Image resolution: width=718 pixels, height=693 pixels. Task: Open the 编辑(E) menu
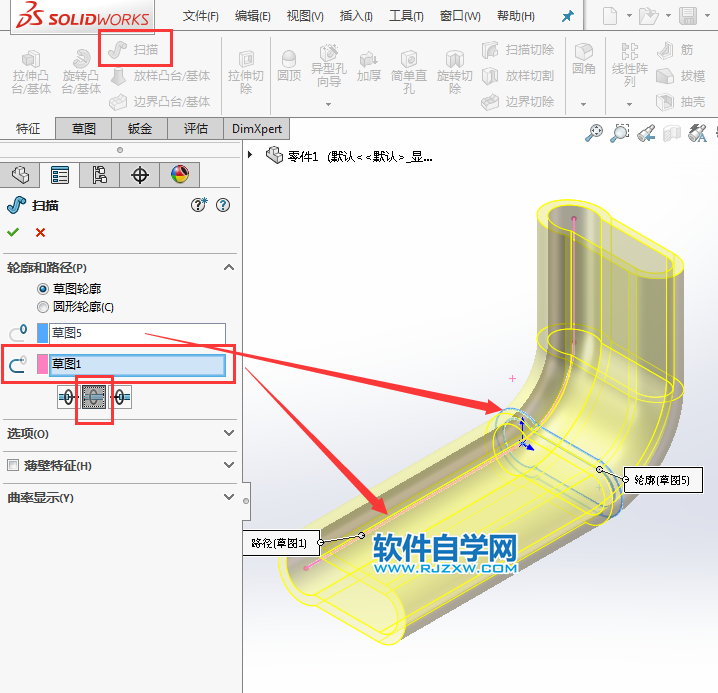point(253,16)
